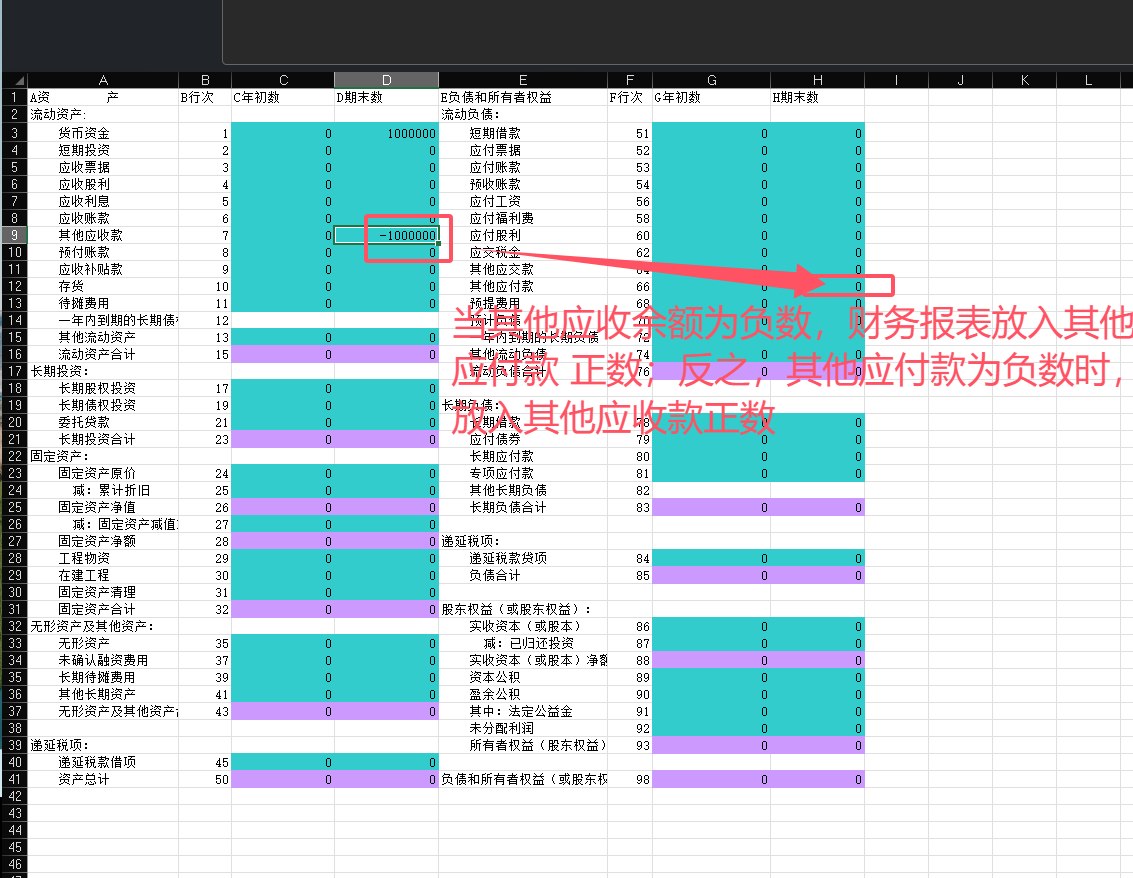Select column A header
The width and height of the screenshot is (1133, 878).
coord(103,80)
